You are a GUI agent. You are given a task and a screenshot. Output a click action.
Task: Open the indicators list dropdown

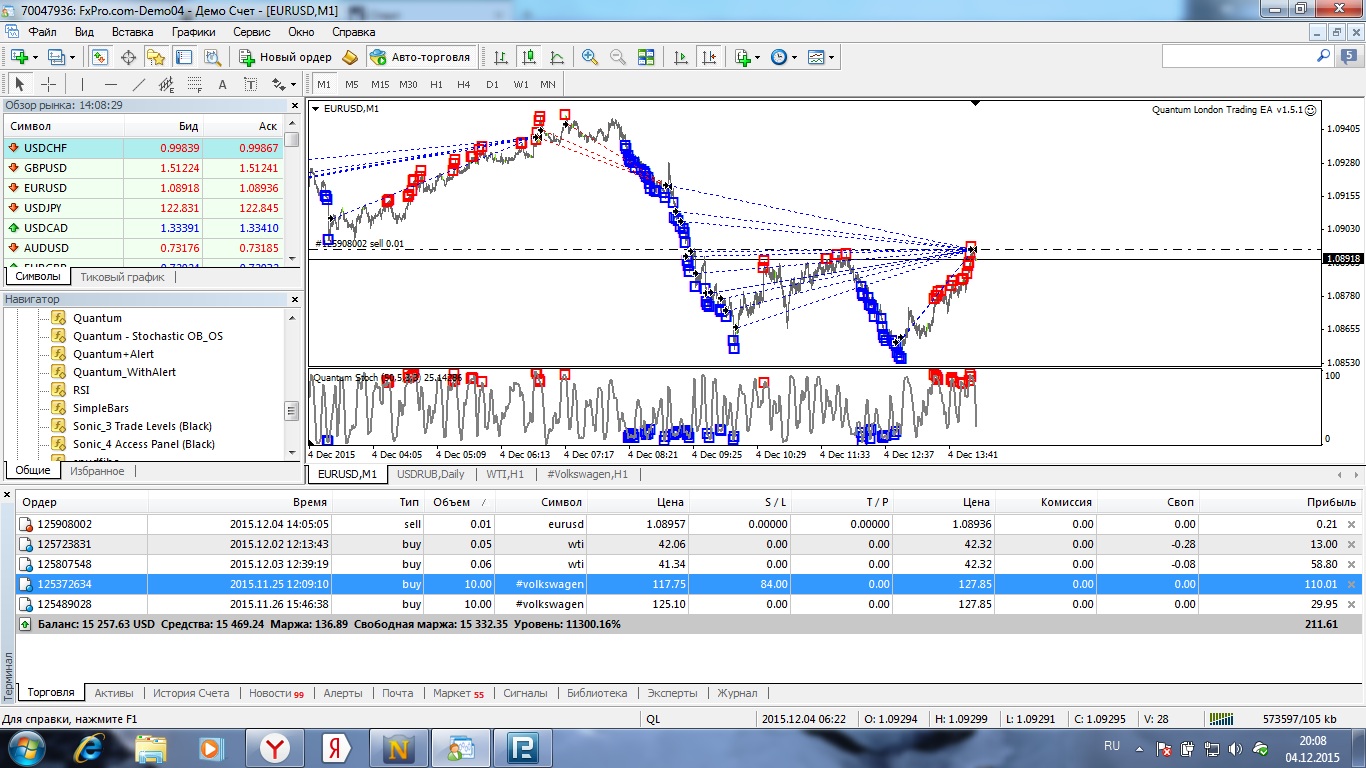[759, 57]
